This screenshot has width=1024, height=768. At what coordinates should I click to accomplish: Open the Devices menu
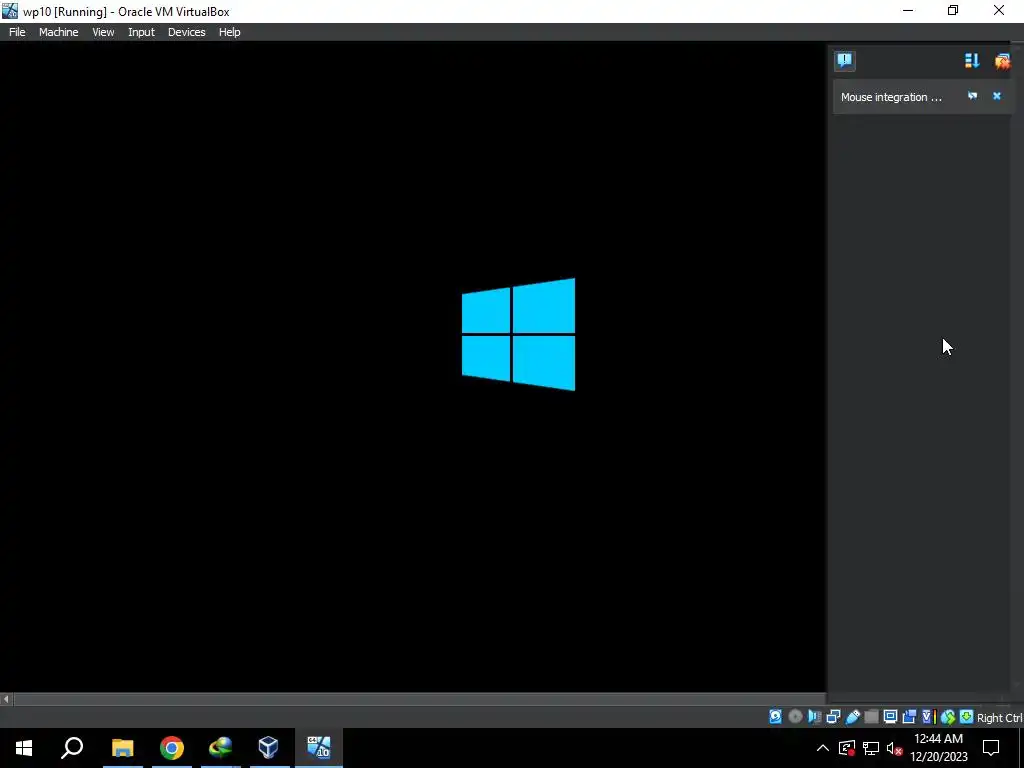pyautogui.click(x=186, y=32)
